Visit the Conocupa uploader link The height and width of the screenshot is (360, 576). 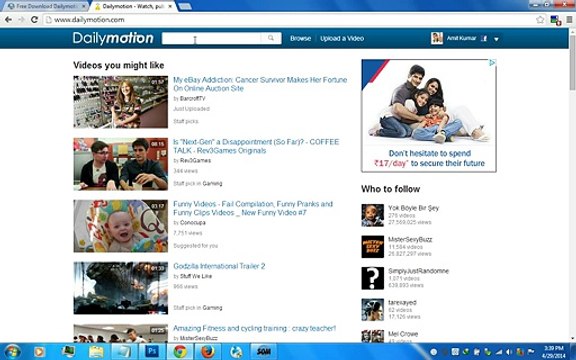(192, 223)
